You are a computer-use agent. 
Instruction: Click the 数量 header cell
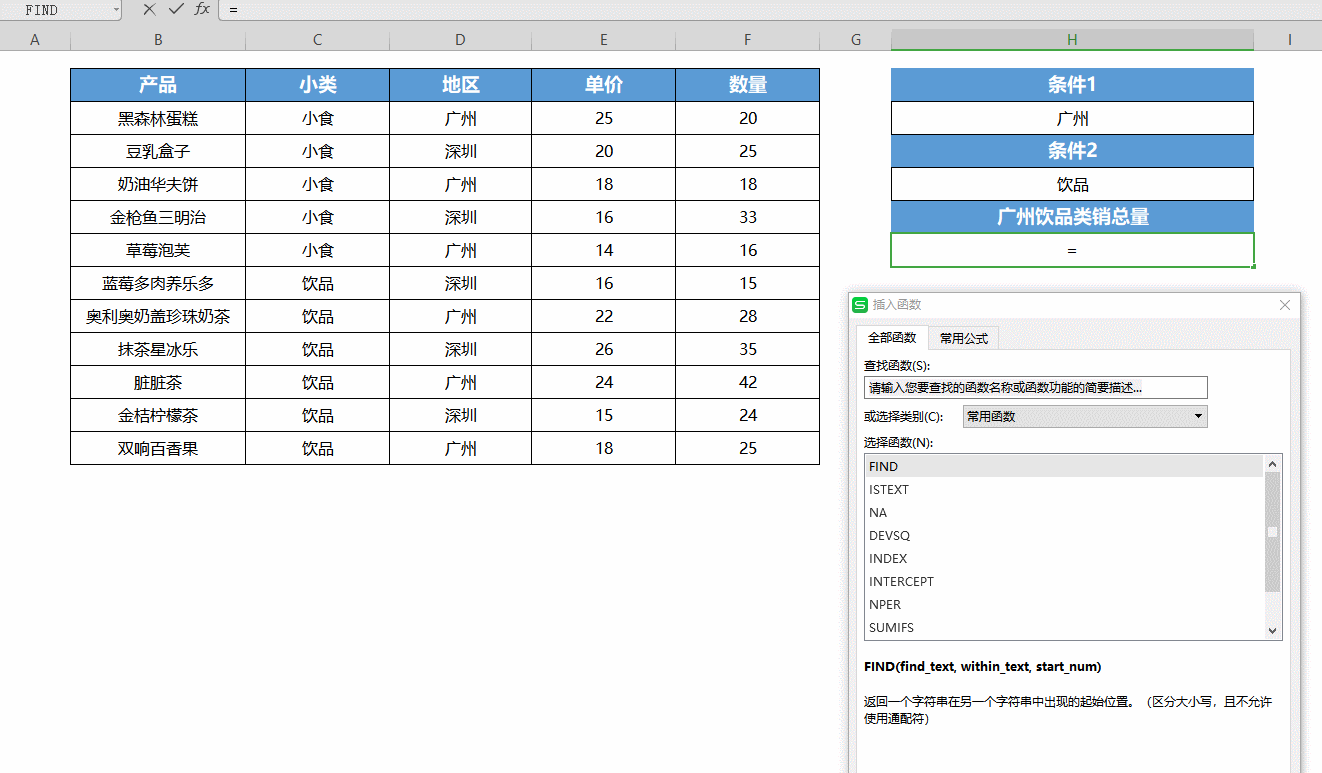coord(747,85)
